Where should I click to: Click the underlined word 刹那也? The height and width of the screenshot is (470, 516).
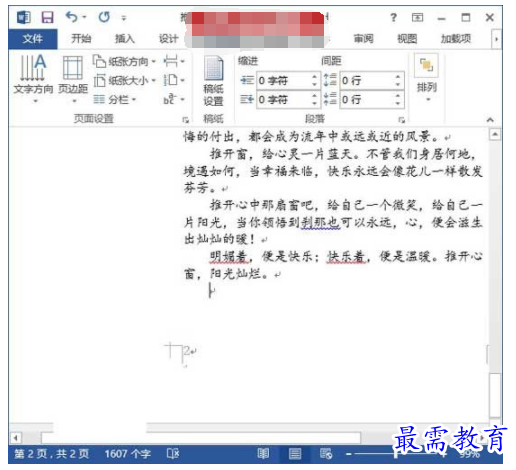[x=320, y=222]
